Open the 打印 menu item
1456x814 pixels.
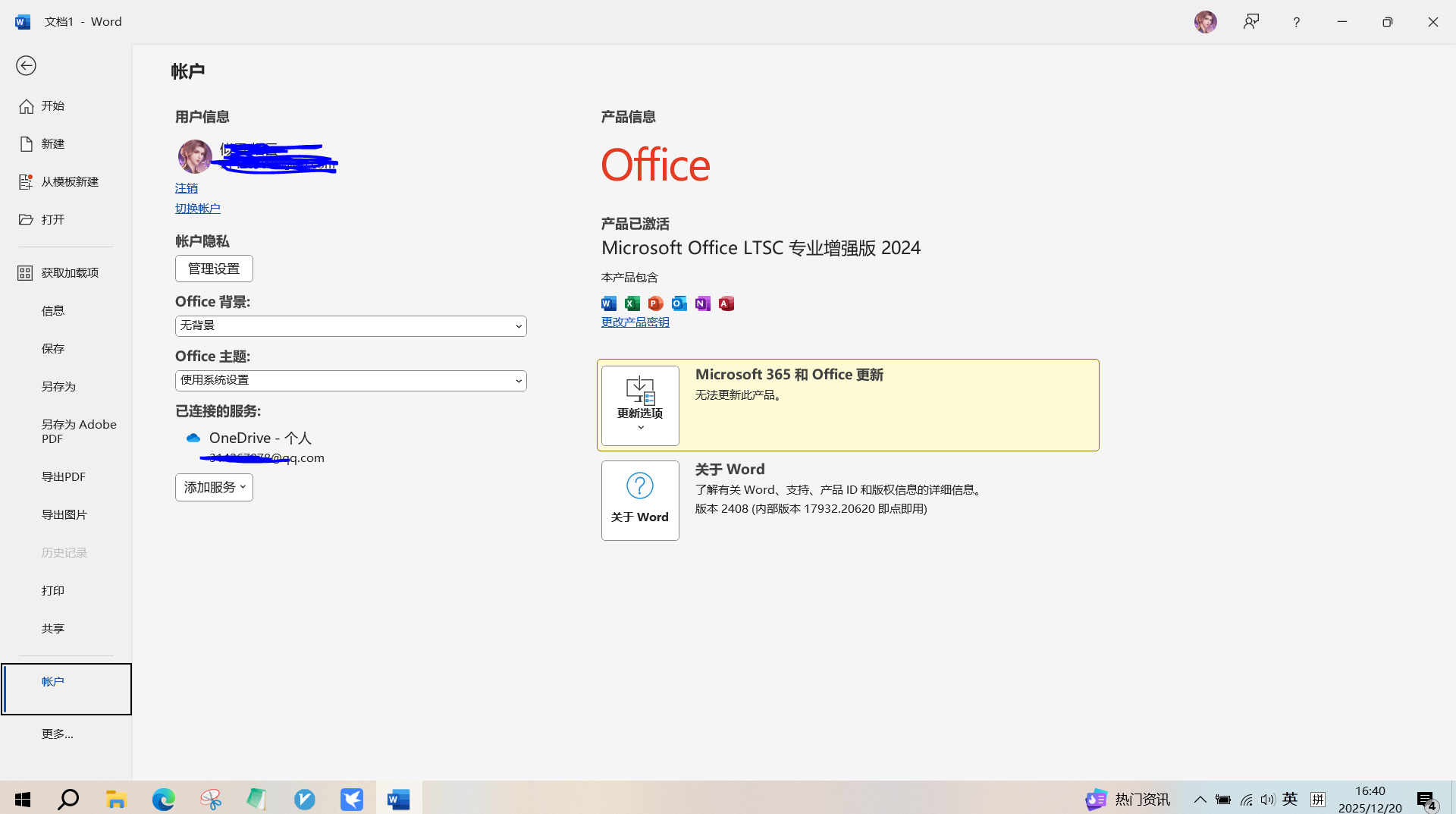(53, 591)
